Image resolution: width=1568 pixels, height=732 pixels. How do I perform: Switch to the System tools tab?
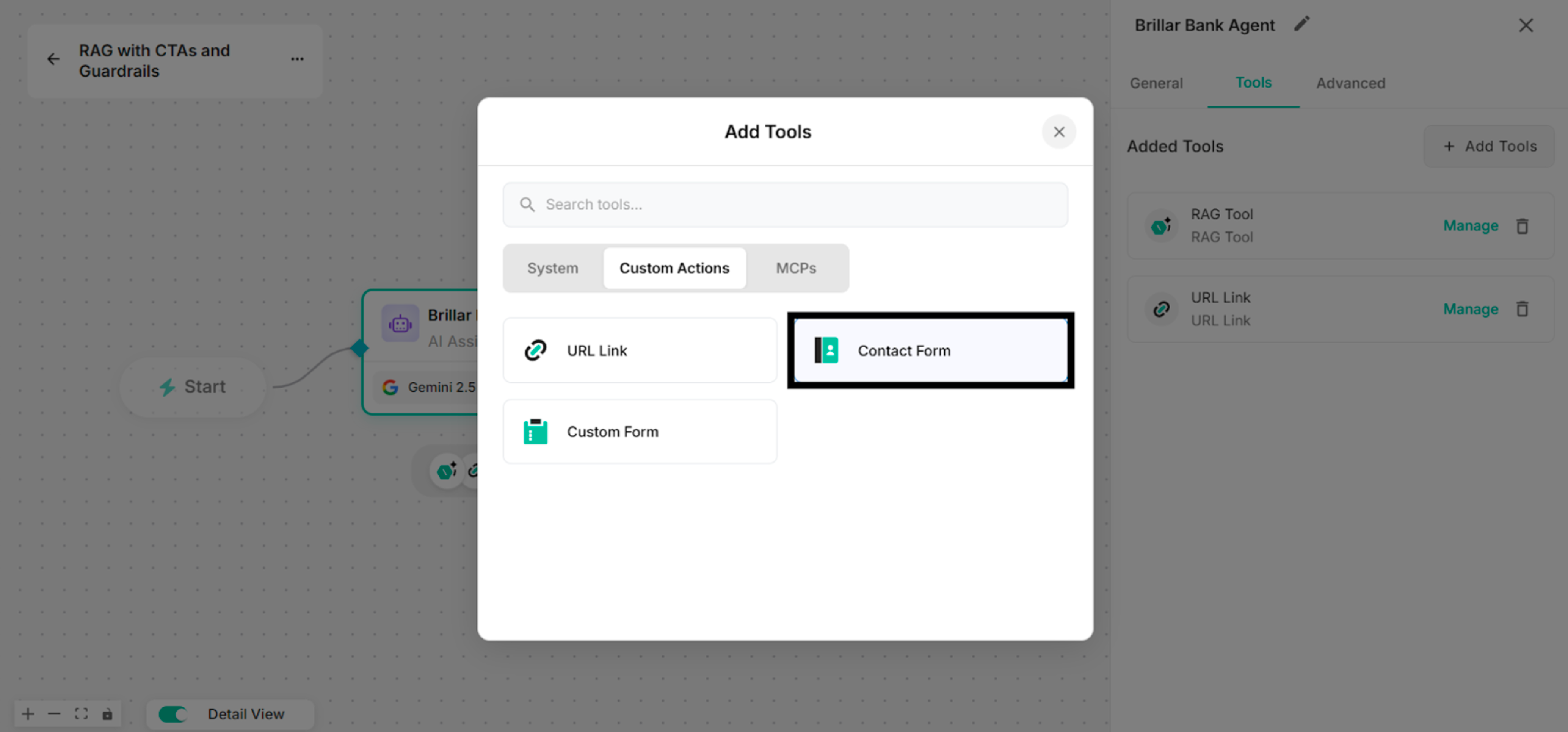click(552, 268)
